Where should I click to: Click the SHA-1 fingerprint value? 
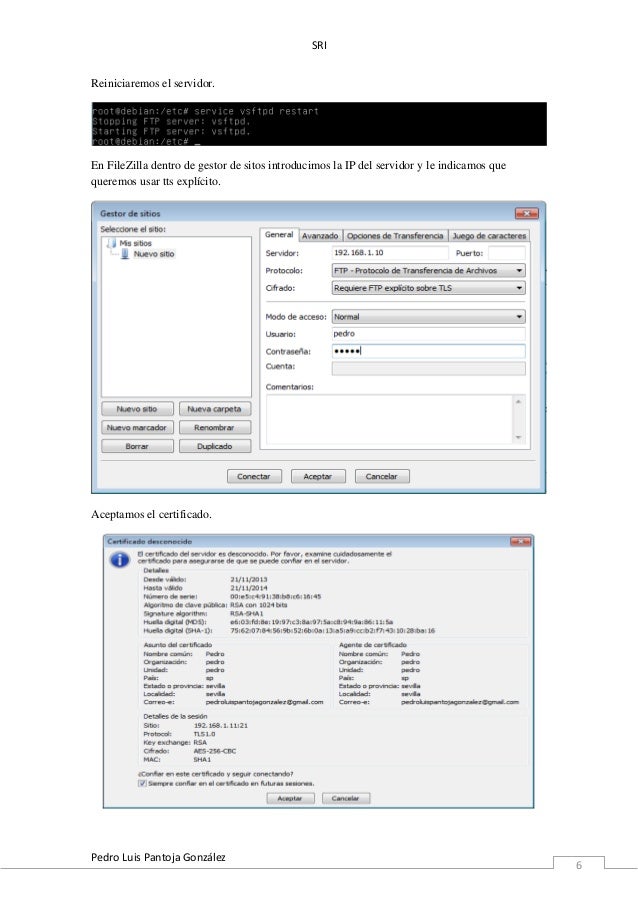click(332, 631)
